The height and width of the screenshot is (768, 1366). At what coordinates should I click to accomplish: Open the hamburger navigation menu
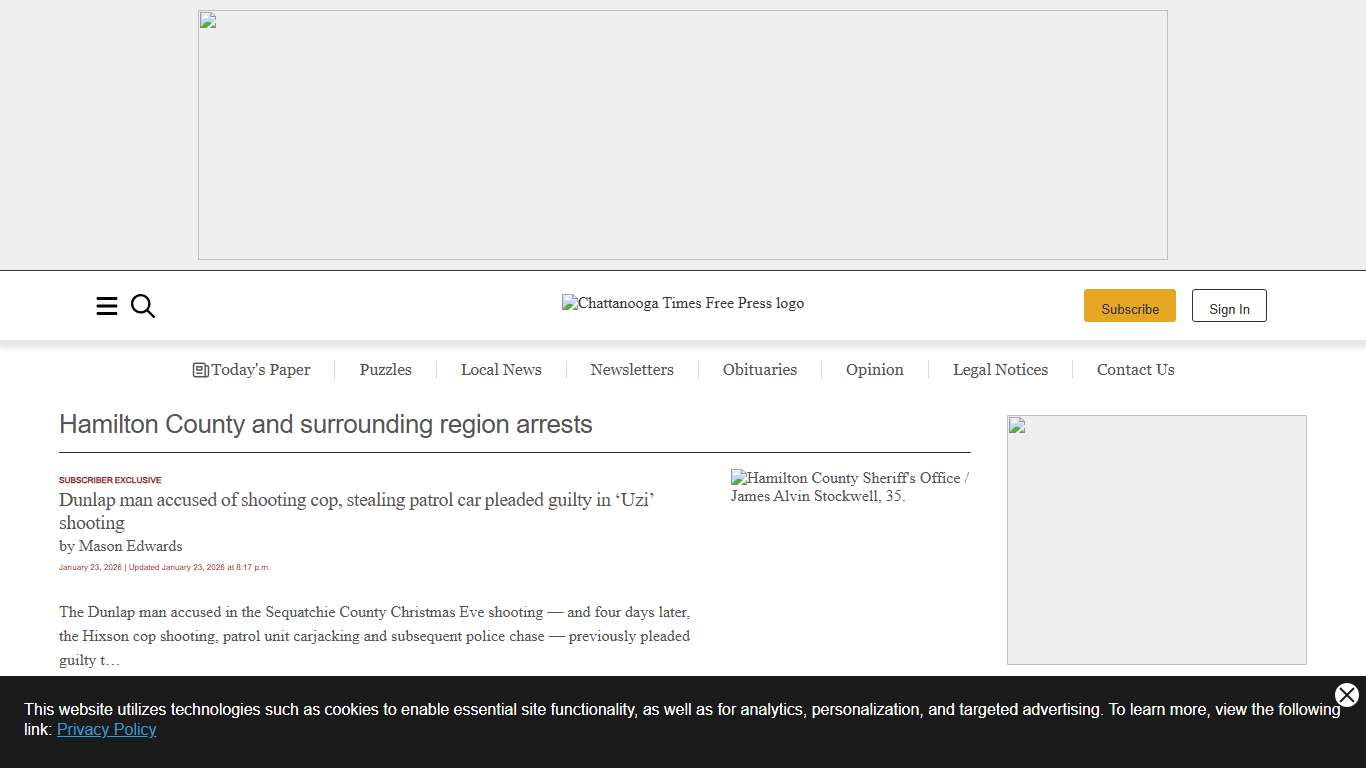click(x=107, y=306)
